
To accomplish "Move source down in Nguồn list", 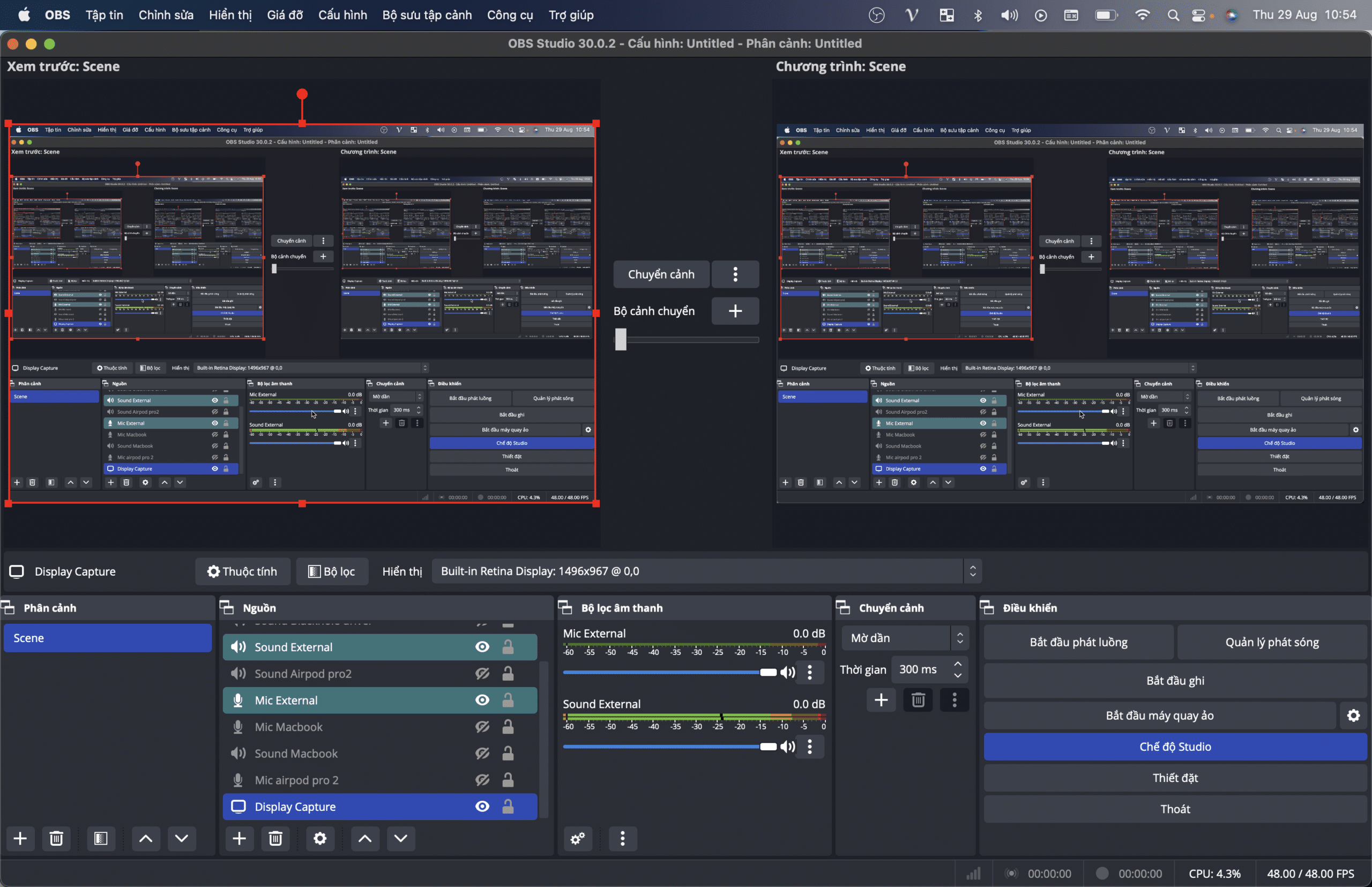I will point(401,838).
